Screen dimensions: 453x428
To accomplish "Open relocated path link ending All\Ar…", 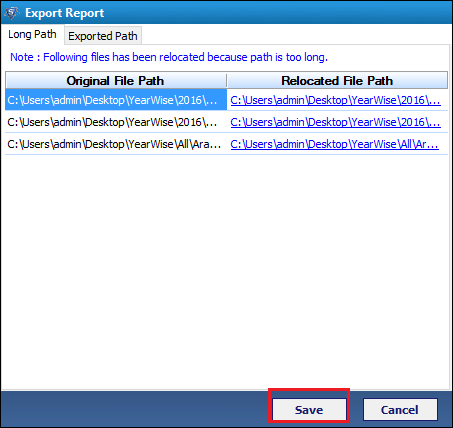I will tap(334, 144).
